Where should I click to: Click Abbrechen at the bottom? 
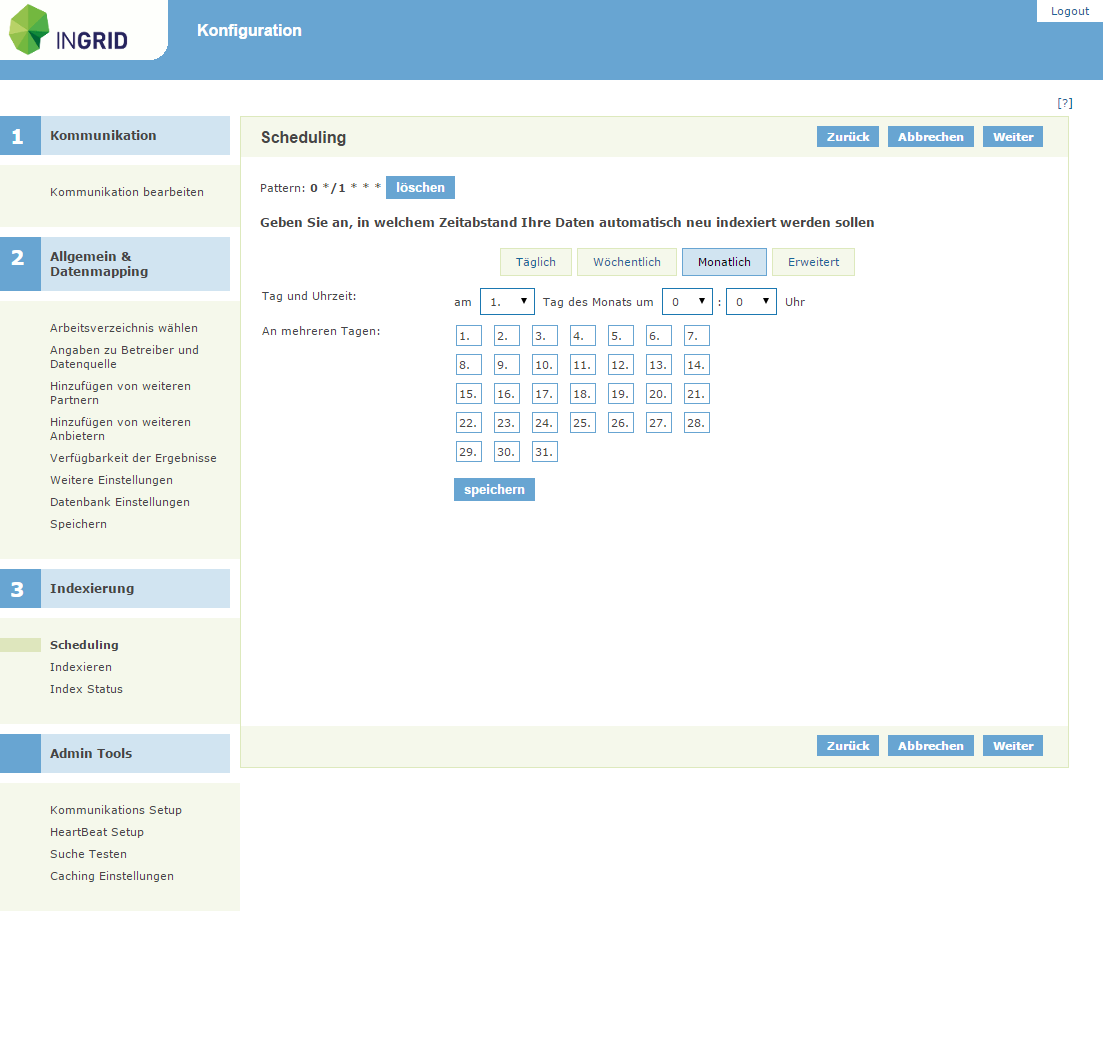pos(930,745)
